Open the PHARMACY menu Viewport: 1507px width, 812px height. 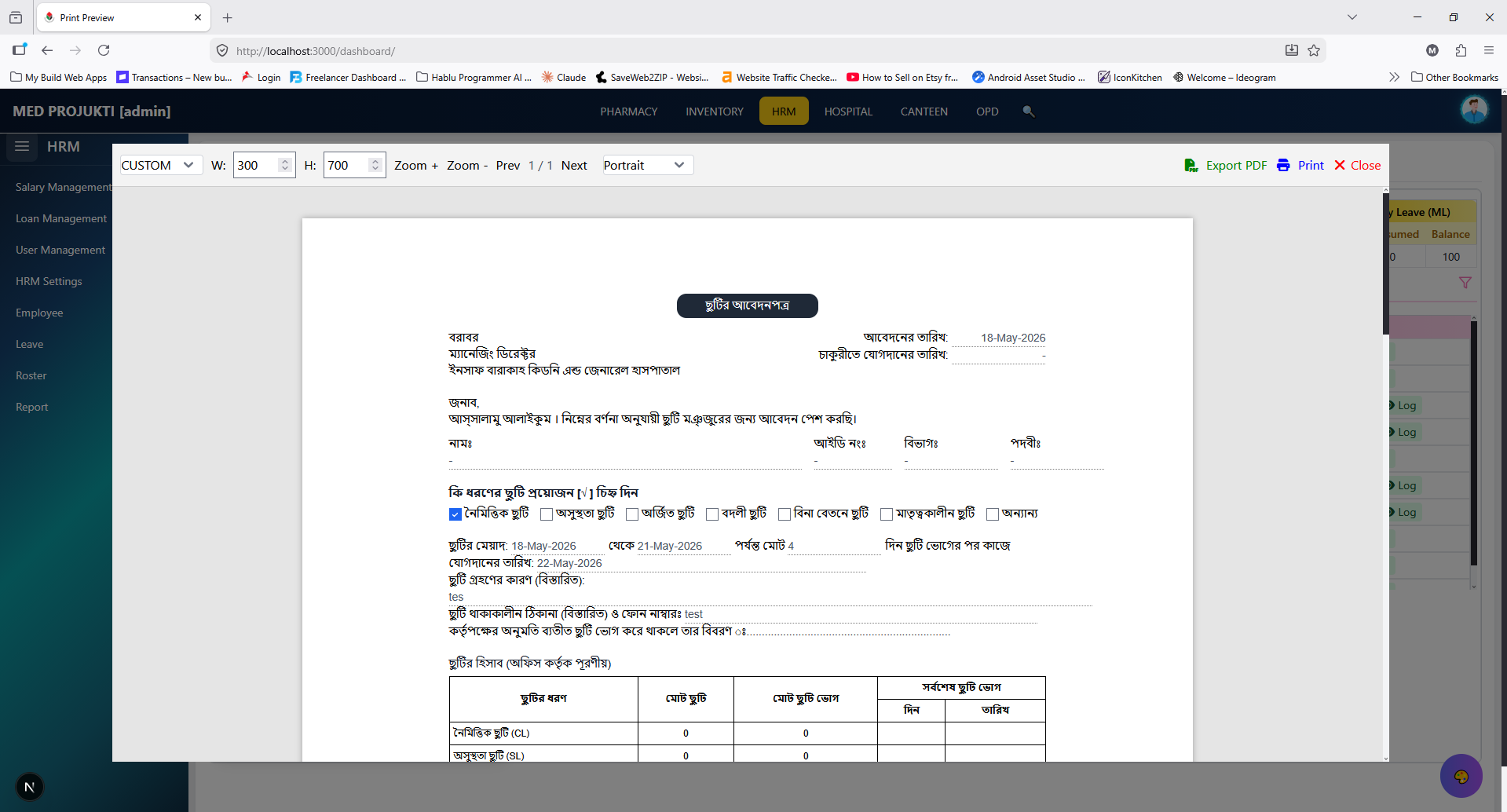pos(629,112)
